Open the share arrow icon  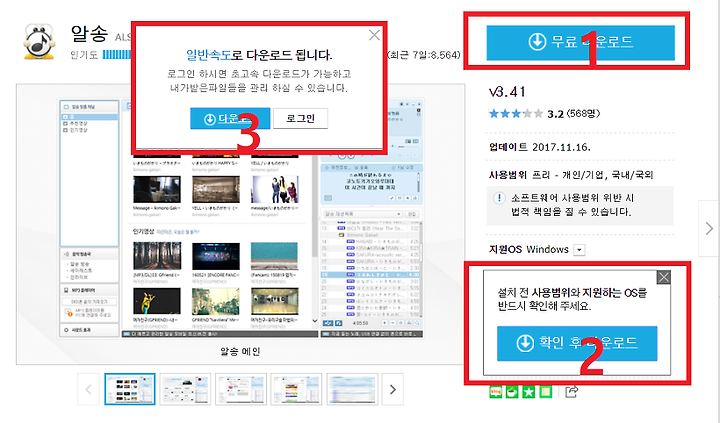point(571,392)
